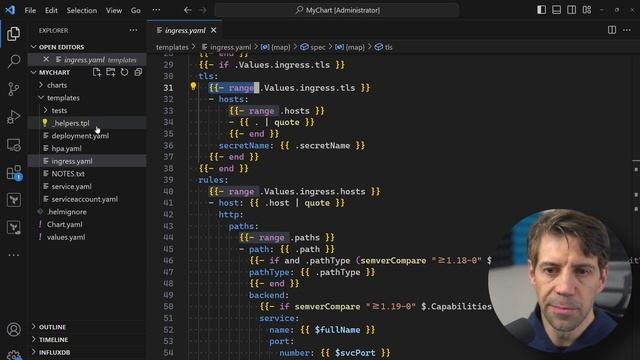This screenshot has height=360, width=640.
Task: Toggle Secondary Side Bar visibility
Action: (571, 10)
